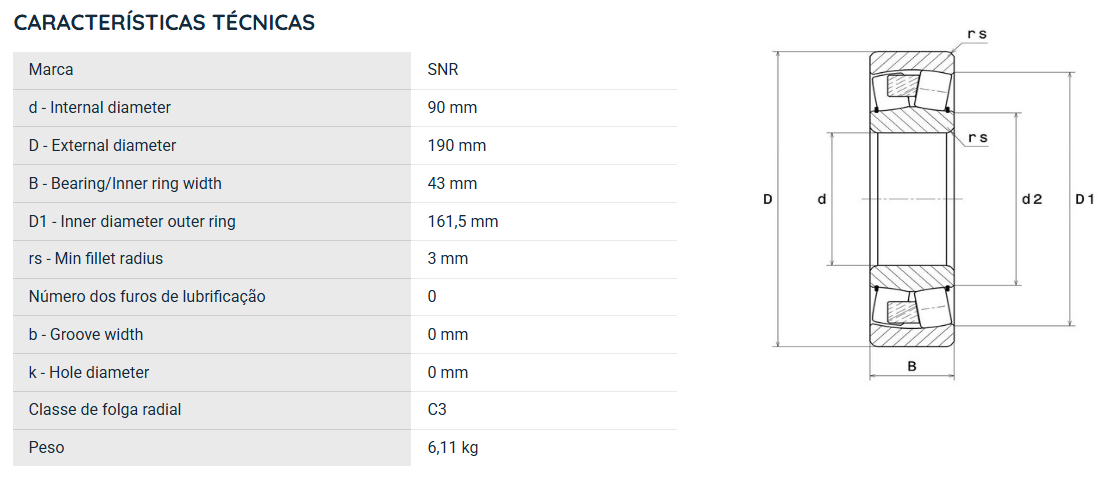Screen dimensions: 1119x481
Task: Select the Classe de folga radial label
Action: (x=105, y=410)
